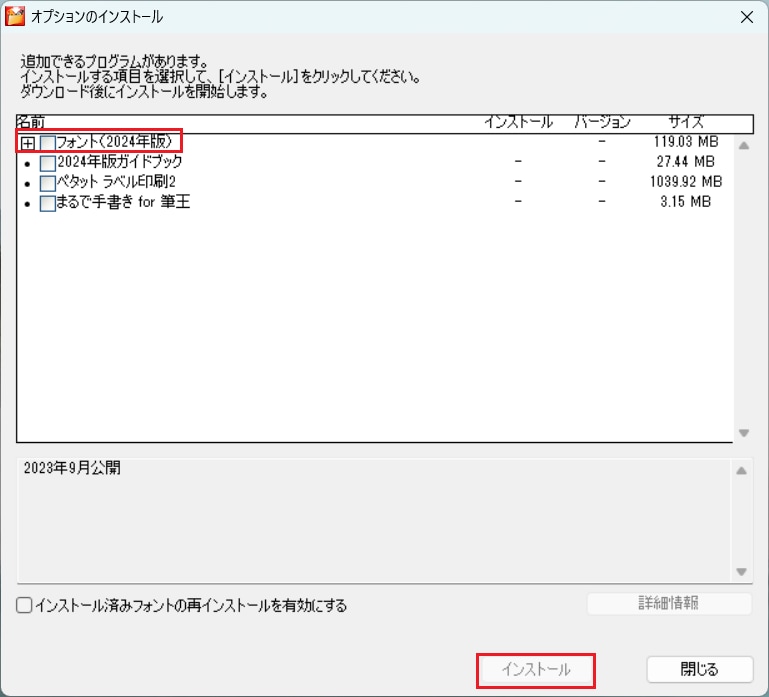The width and height of the screenshot is (769, 697).
Task: Select the バージョン column header
Action: [x=602, y=122]
